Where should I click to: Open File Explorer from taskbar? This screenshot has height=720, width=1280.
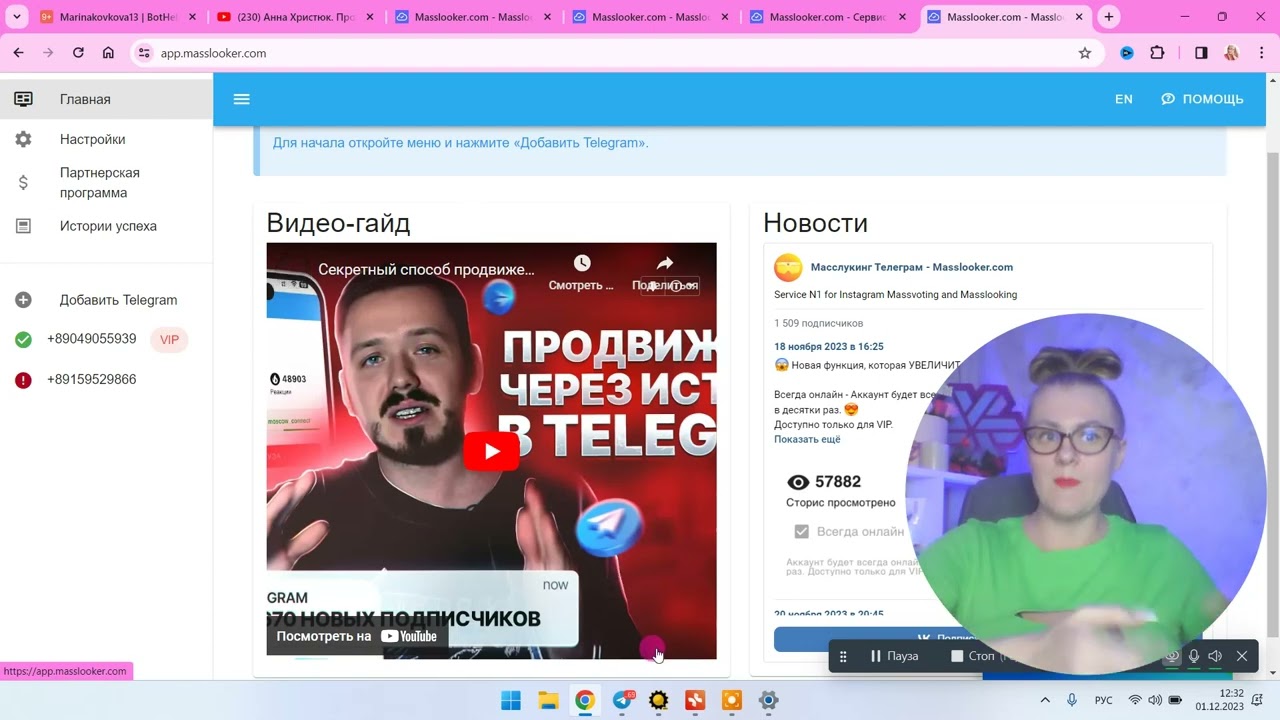548,700
